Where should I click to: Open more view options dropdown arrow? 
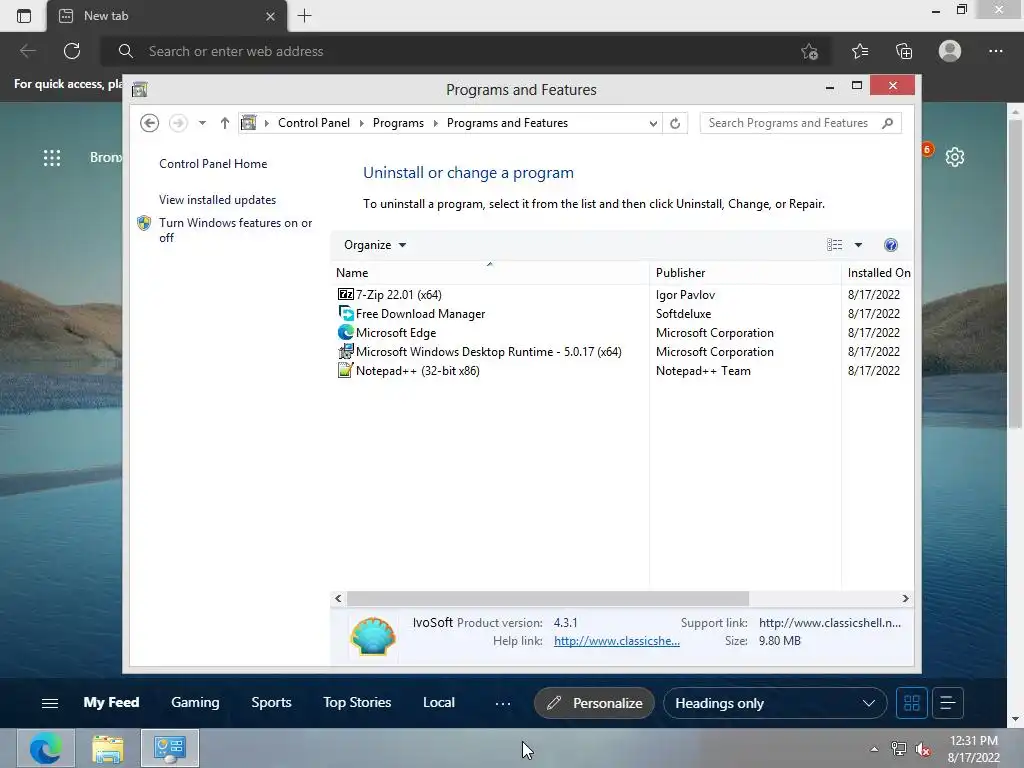(x=858, y=245)
